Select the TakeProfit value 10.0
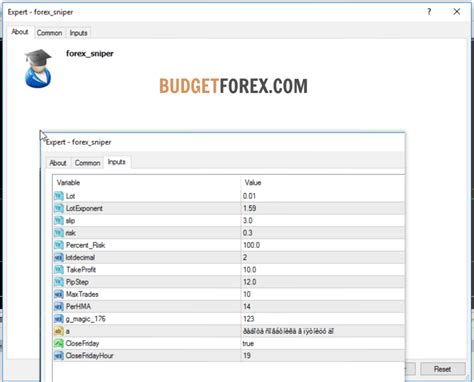474x382 pixels. 250,270
